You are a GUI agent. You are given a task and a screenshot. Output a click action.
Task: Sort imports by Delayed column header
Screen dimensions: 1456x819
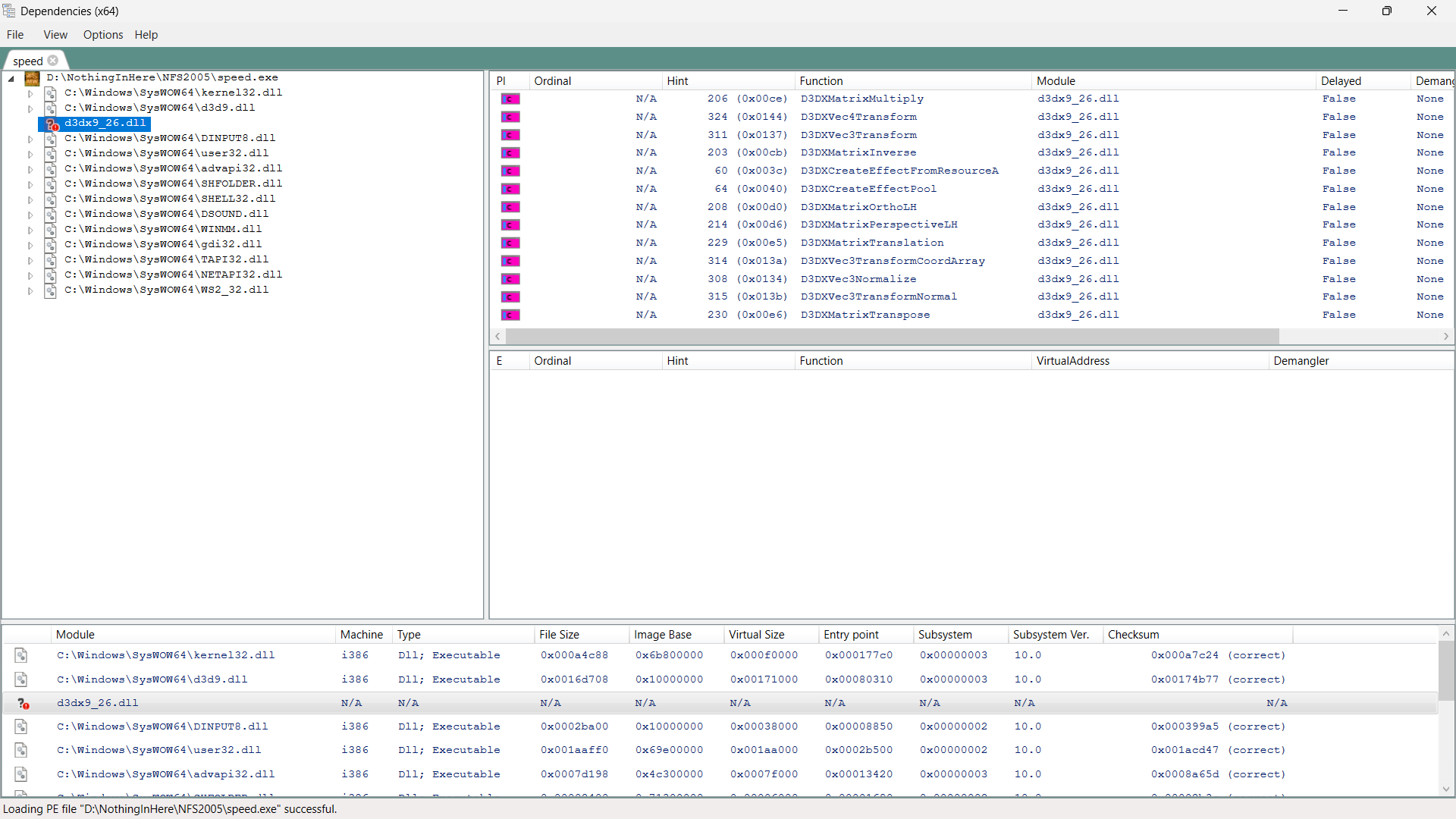[x=1363, y=81]
